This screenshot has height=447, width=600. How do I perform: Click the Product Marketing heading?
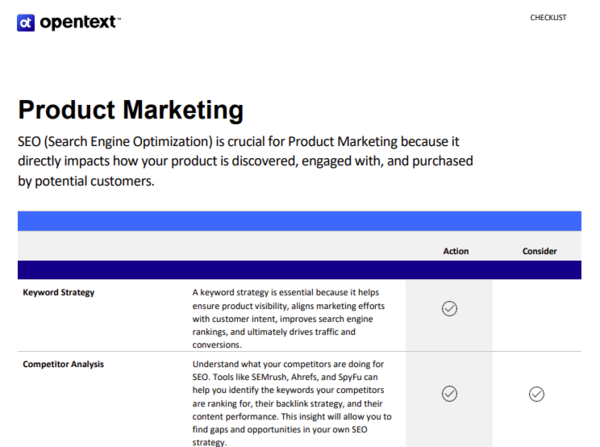tap(130, 109)
